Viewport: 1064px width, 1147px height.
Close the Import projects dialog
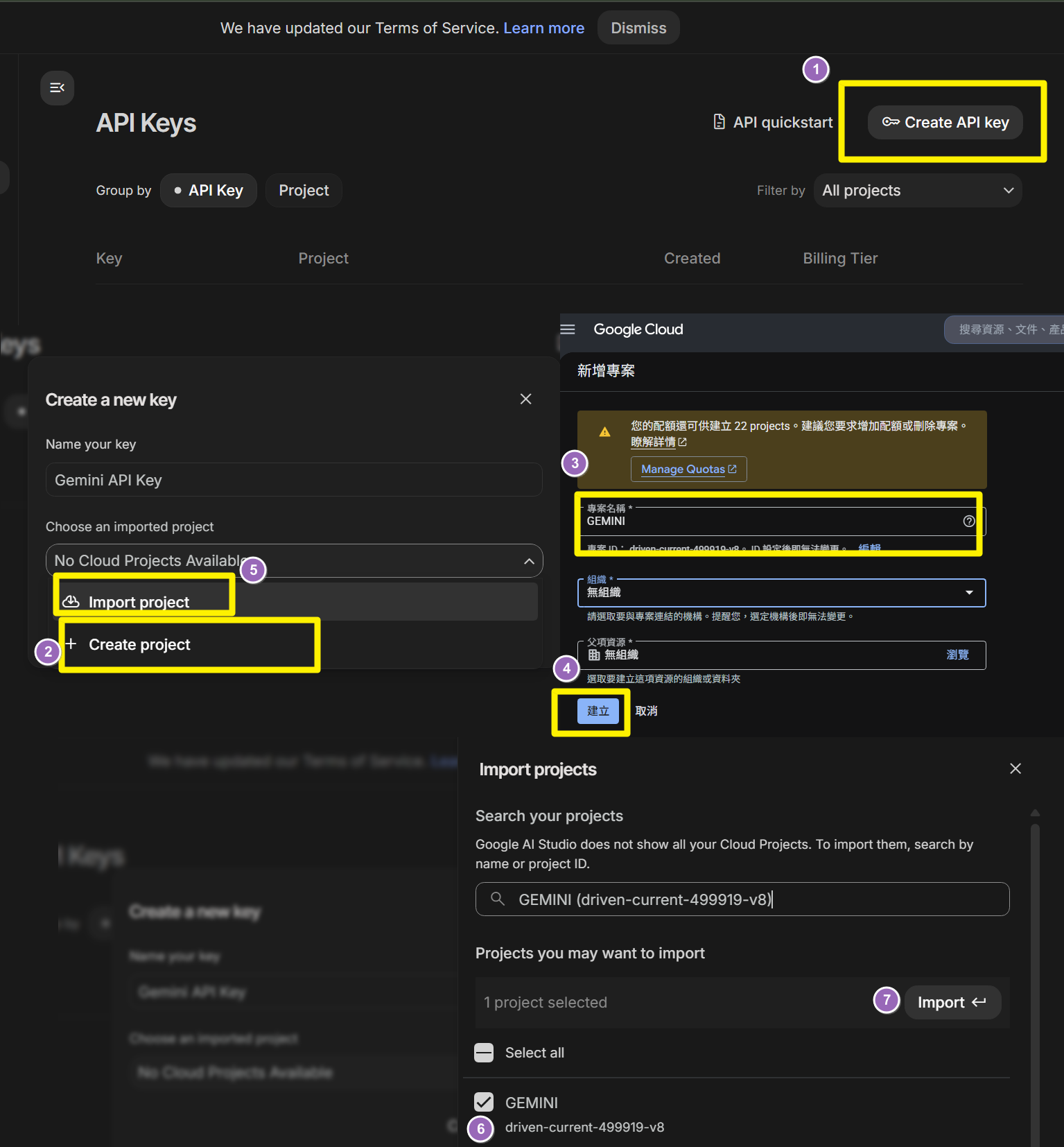pos(1015,768)
